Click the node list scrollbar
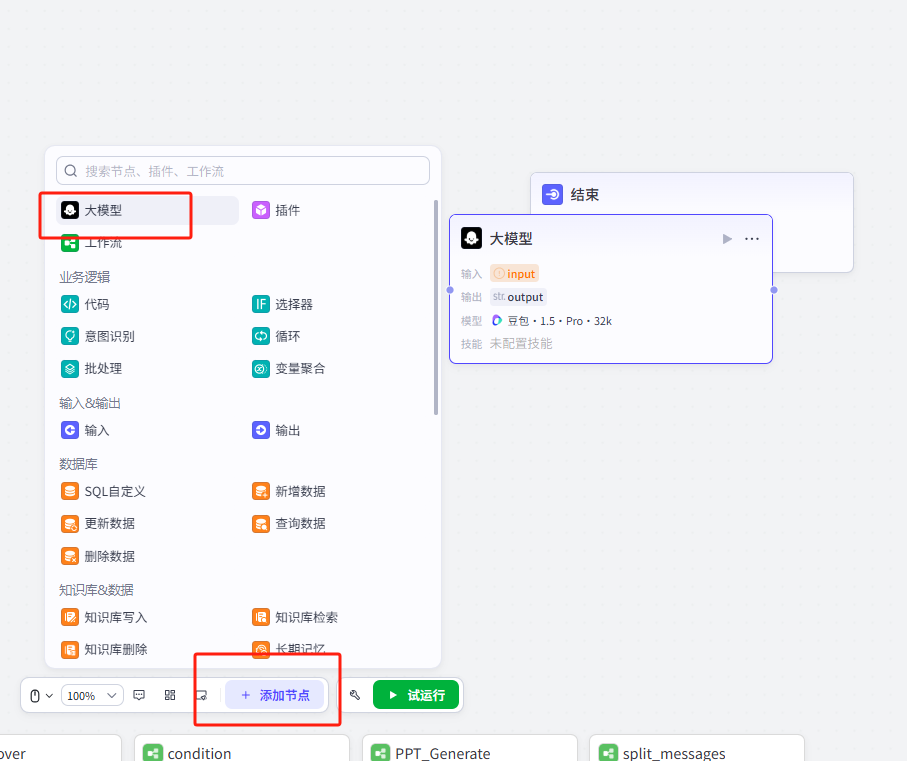907x761 pixels. (x=436, y=307)
